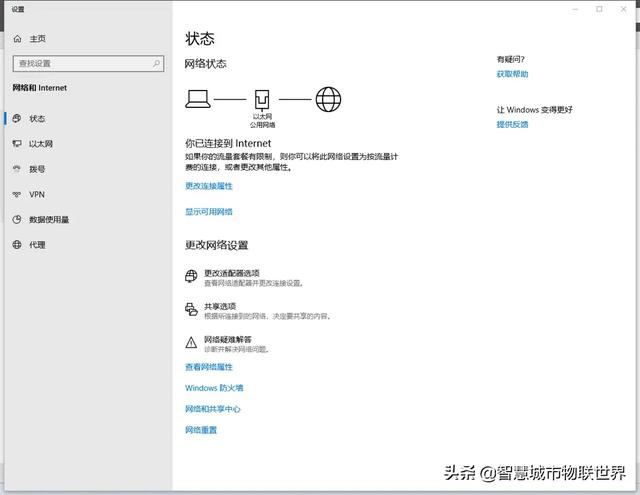Open the 拨号 dial-up icon in sidebar
The width and height of the screenshot is (640, 495).
coord(17,169)
